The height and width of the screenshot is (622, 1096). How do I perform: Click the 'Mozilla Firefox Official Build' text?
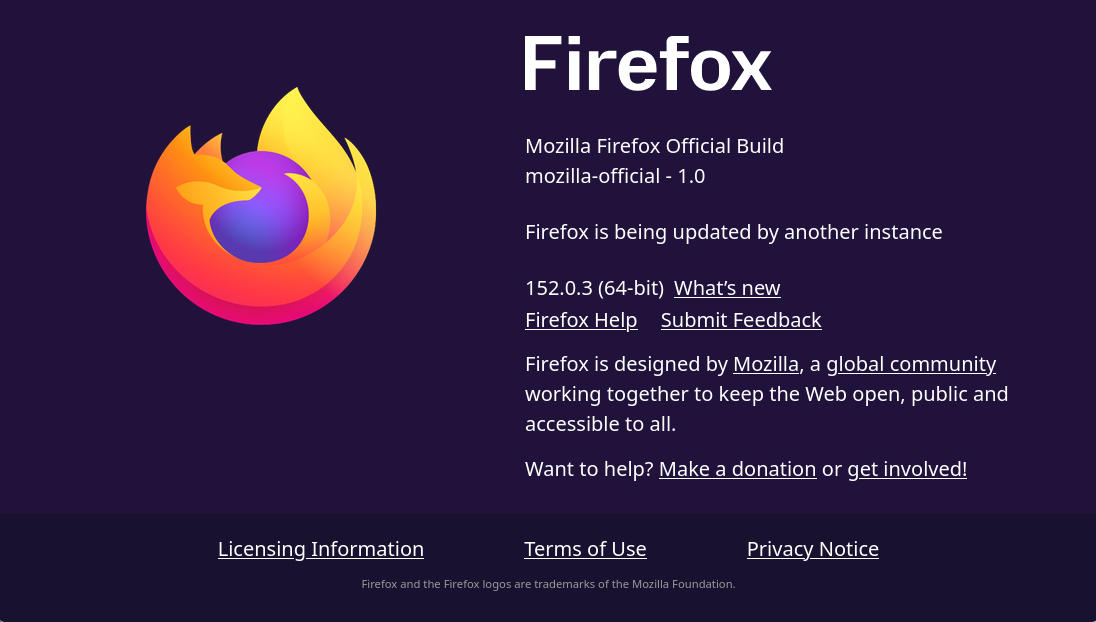coord(654,146)
